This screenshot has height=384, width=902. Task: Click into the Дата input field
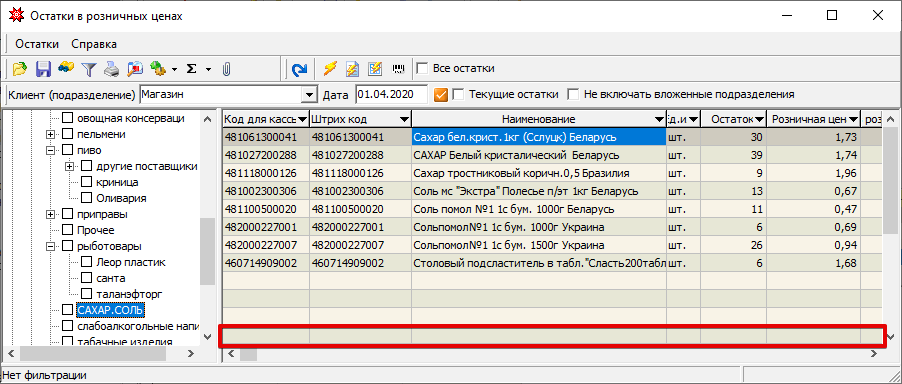[392, 94]
